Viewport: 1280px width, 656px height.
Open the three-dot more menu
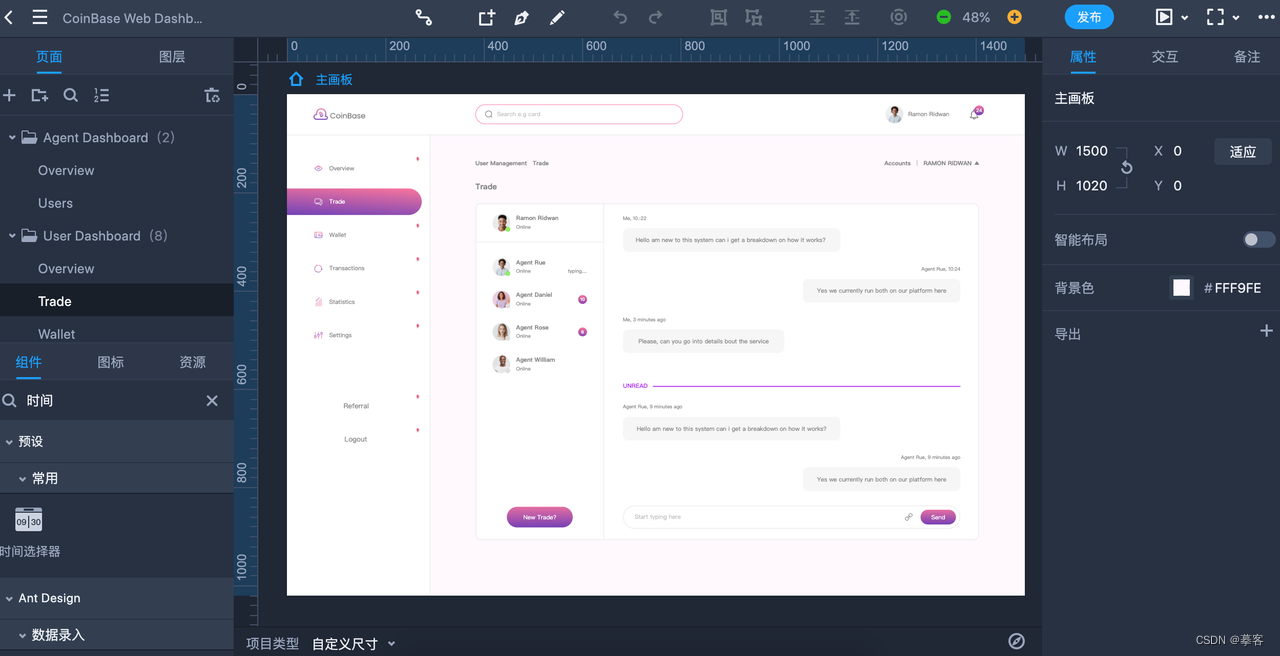coord(1266,17)
